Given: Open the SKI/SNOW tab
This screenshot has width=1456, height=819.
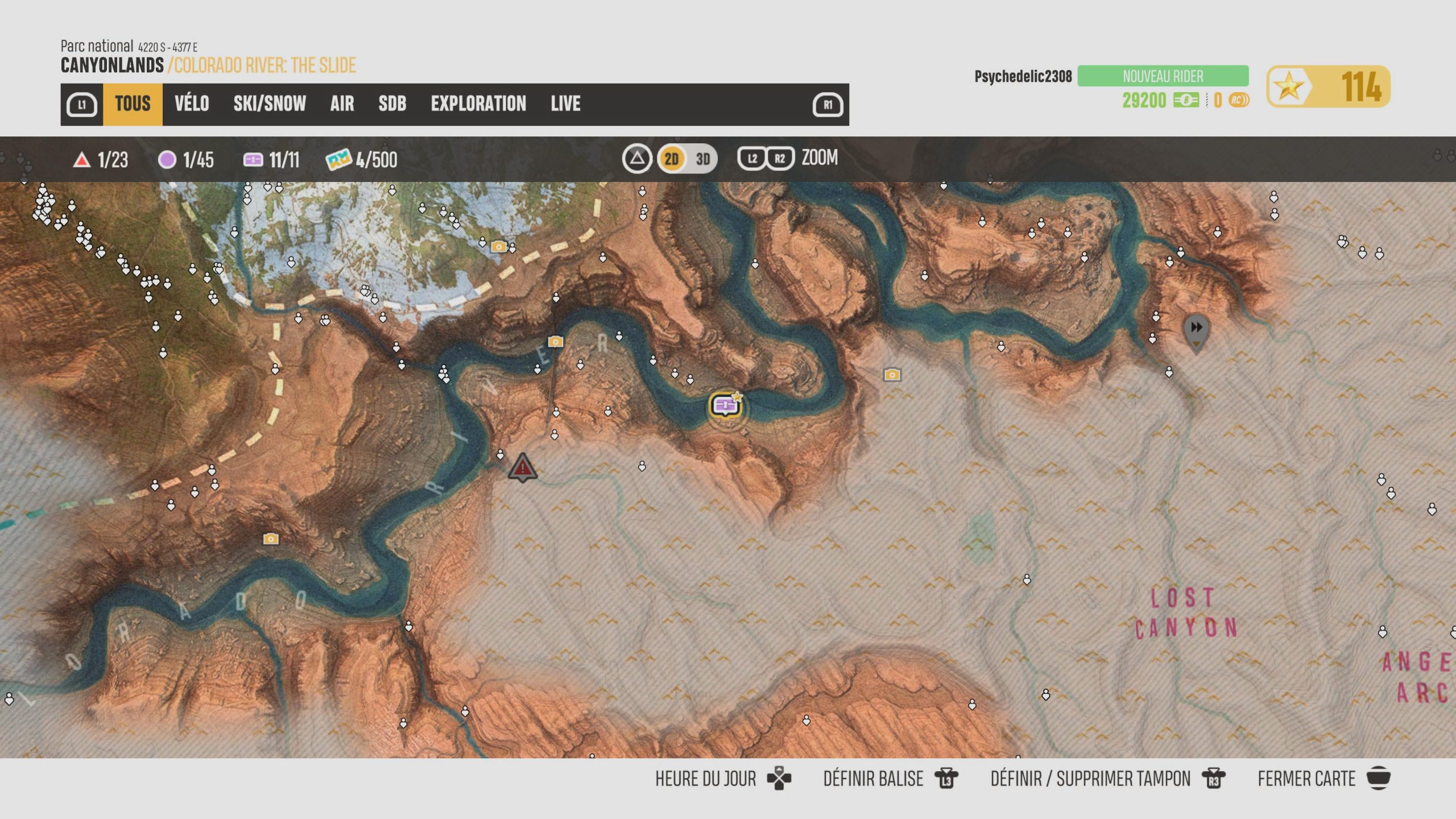Looking at the screenshot, I should tap(270, 104).
